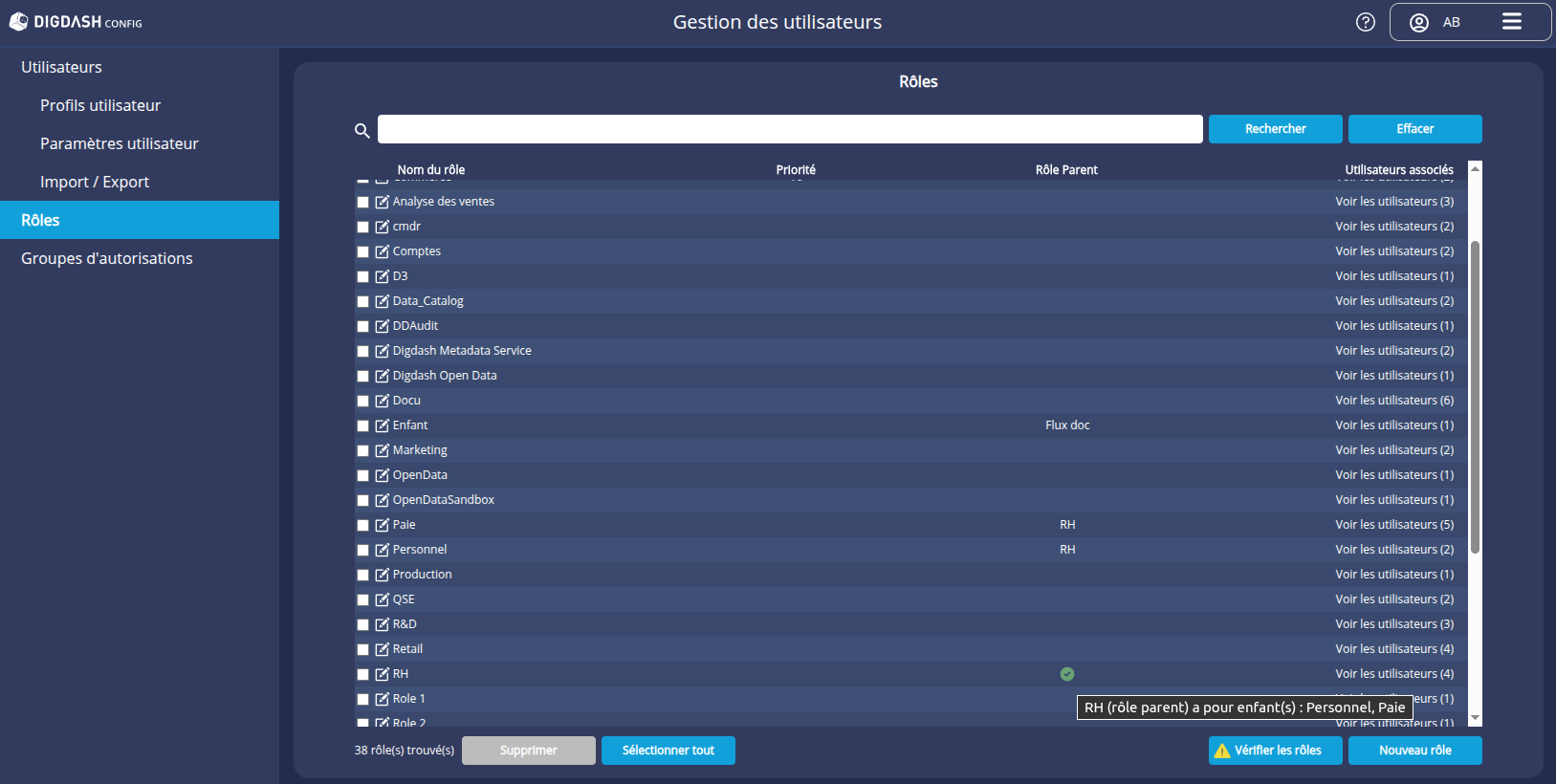Click the scroll down arrow of roles list
Viewport: 1556px width, 784px height.
pyautogui.click(x=1475, y=718)
